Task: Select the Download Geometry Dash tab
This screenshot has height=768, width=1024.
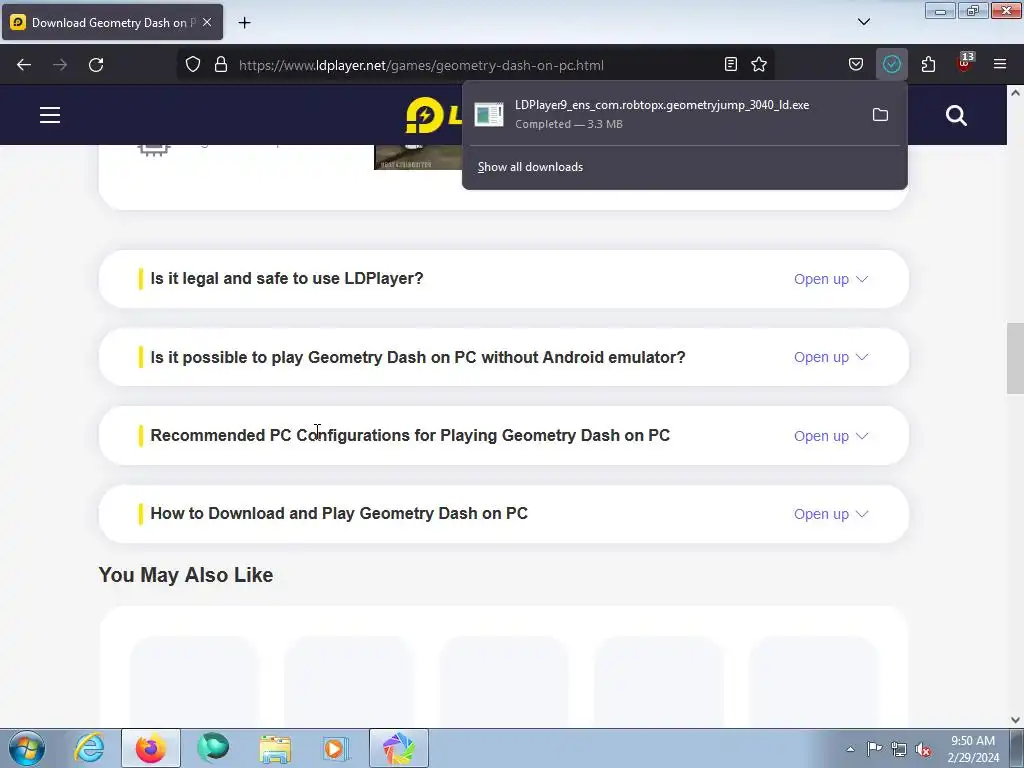Action: click(112, 22)
